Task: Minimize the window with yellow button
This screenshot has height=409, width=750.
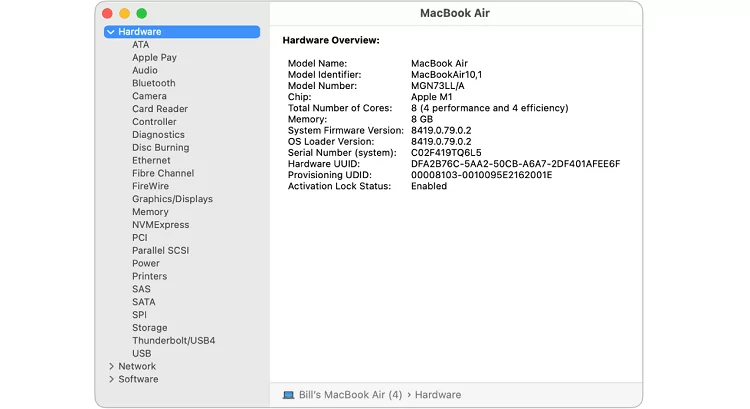Action: click(x=124, y=13)
